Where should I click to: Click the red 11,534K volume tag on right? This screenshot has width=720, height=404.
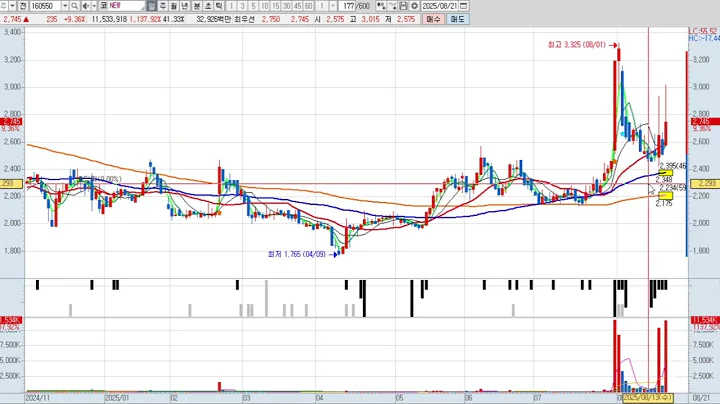click(x=705, y=320)
